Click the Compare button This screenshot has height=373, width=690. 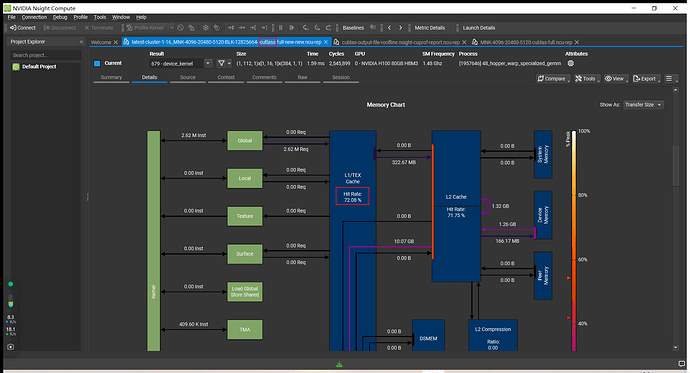click(x=553, y=79)
